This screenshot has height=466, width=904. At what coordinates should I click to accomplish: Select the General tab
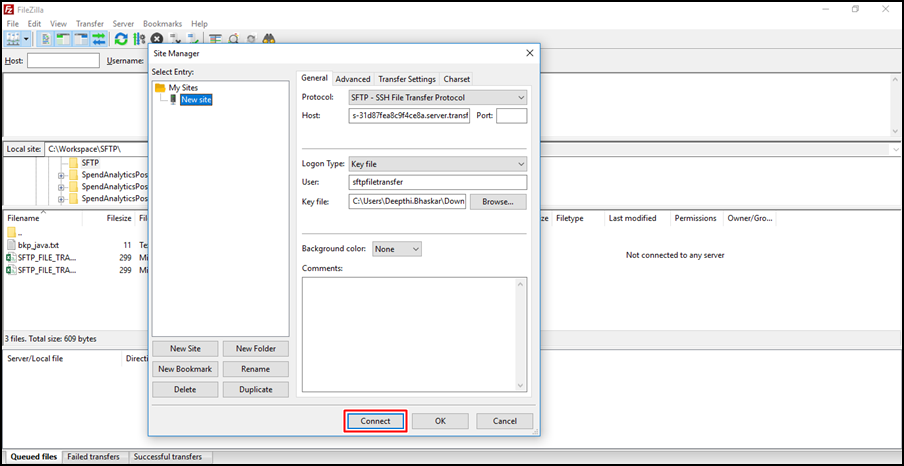pos(315,78)
